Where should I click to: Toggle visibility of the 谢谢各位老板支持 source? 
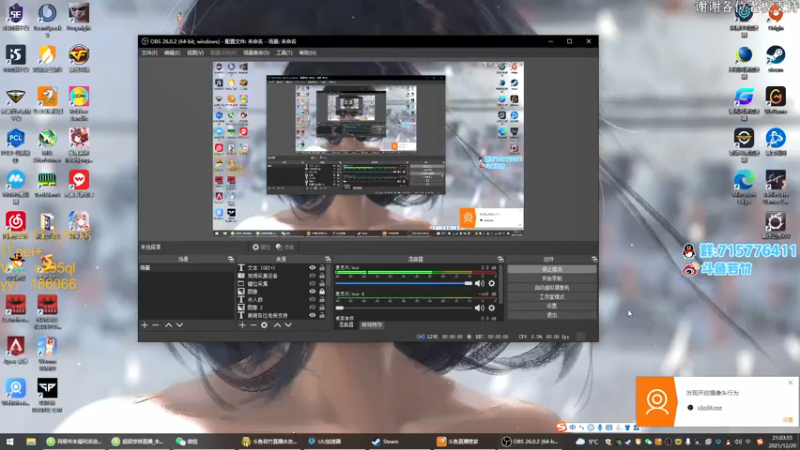(x=312, y=315)
